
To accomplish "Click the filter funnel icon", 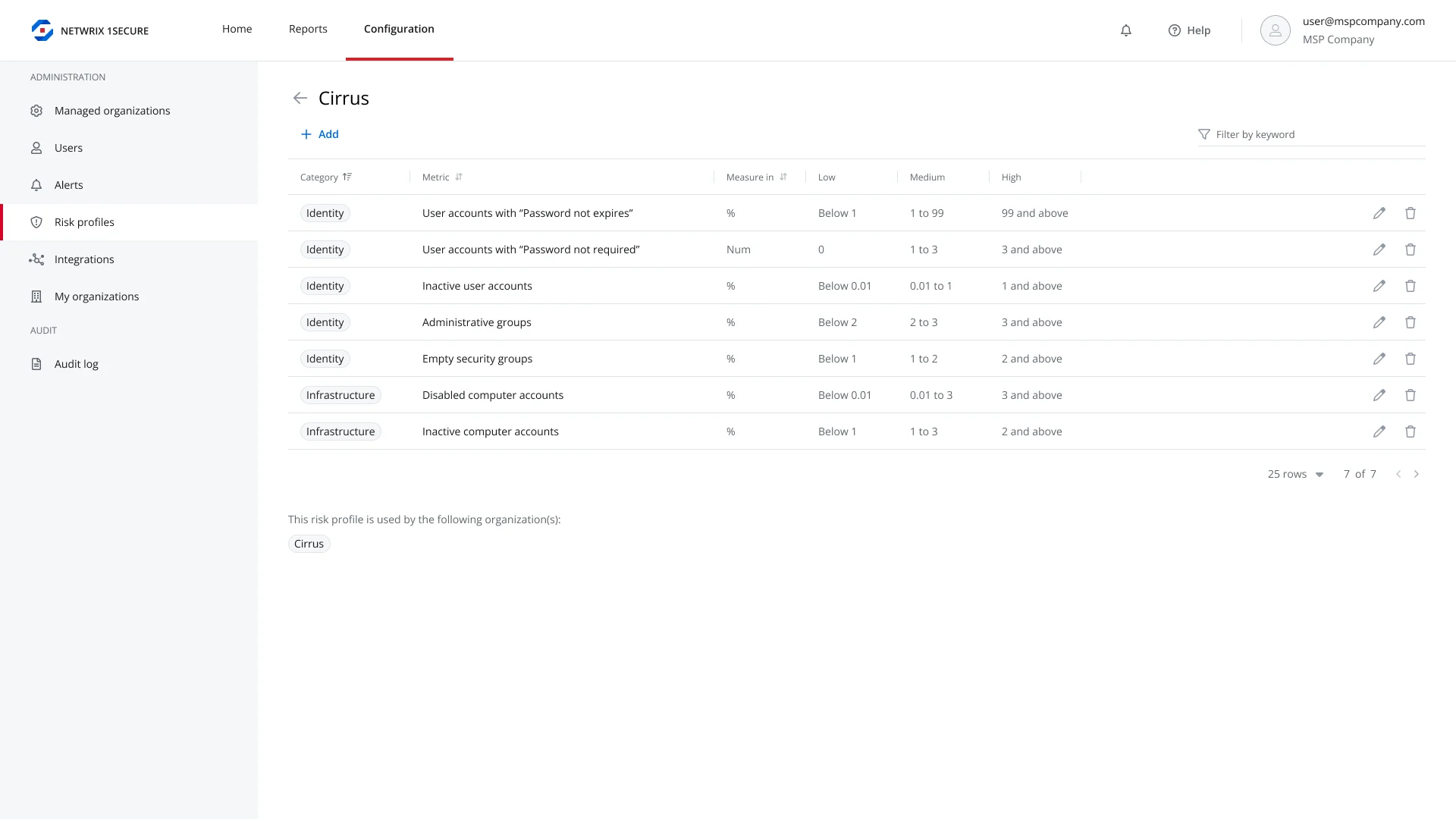I will (1204, 134).
